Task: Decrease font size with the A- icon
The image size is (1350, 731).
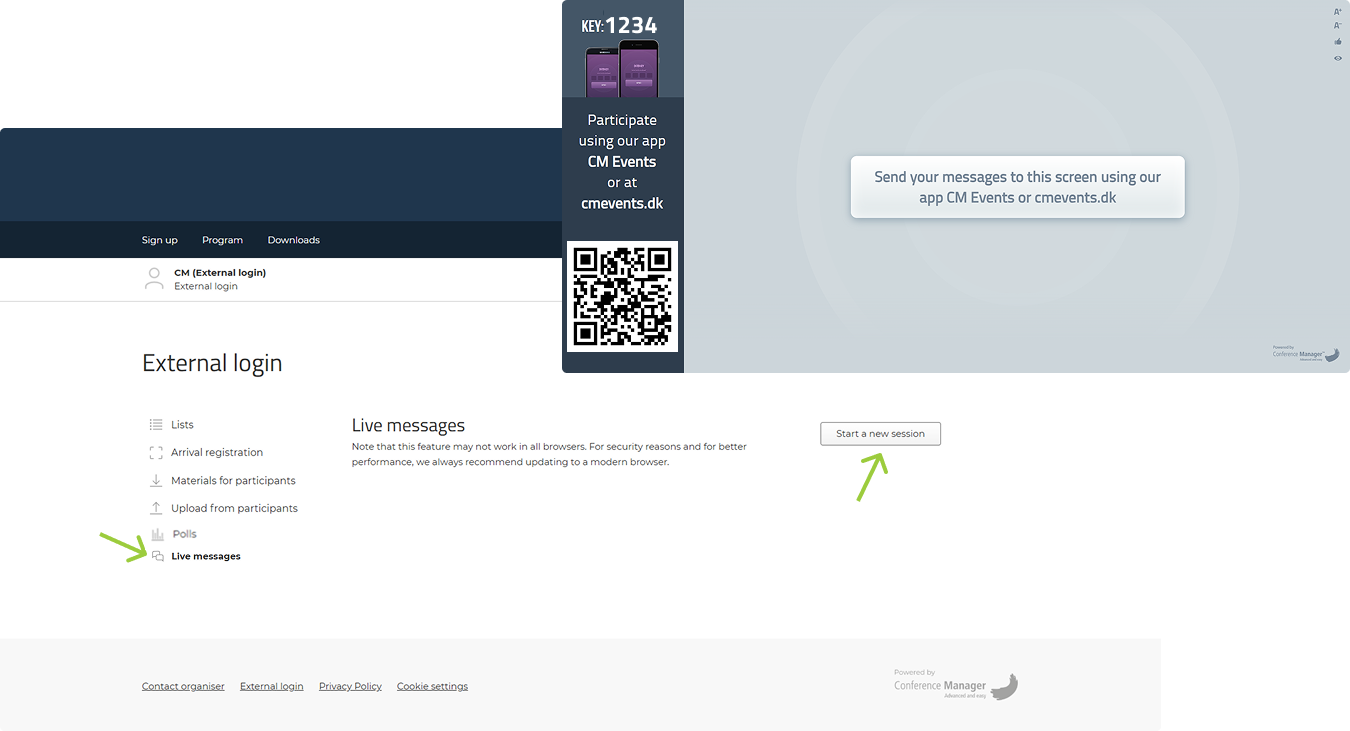Action: (x=1338, y=26)
